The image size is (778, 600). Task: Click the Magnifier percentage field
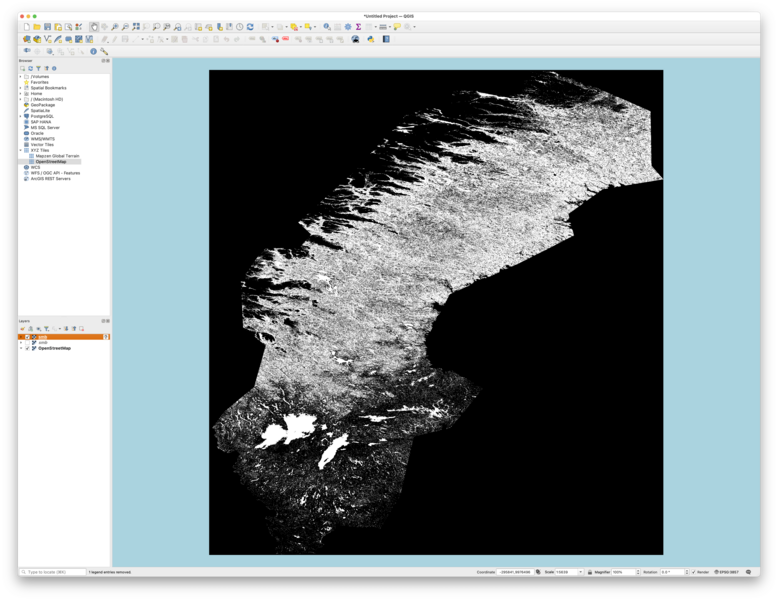pyautogui.click(x=623, y=572)
